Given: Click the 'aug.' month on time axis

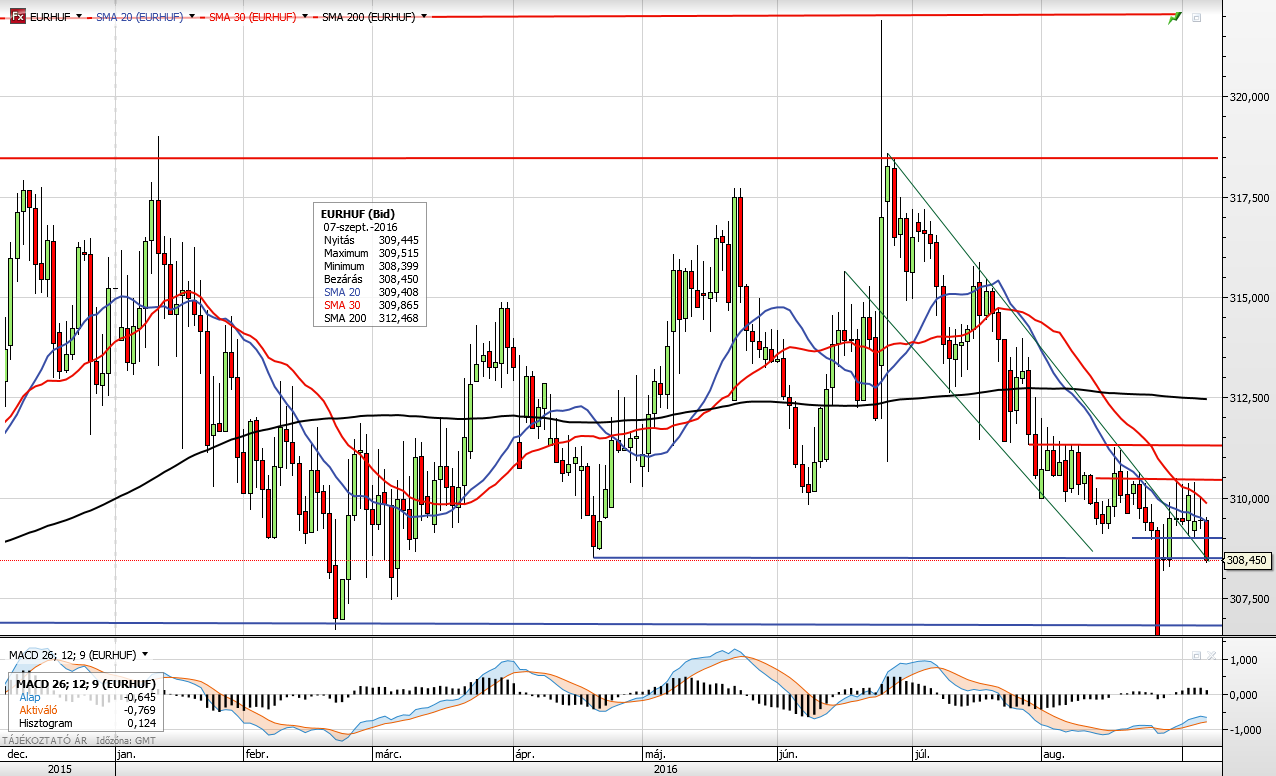Looking at the screenshot, I should [x=1055, y=755].
